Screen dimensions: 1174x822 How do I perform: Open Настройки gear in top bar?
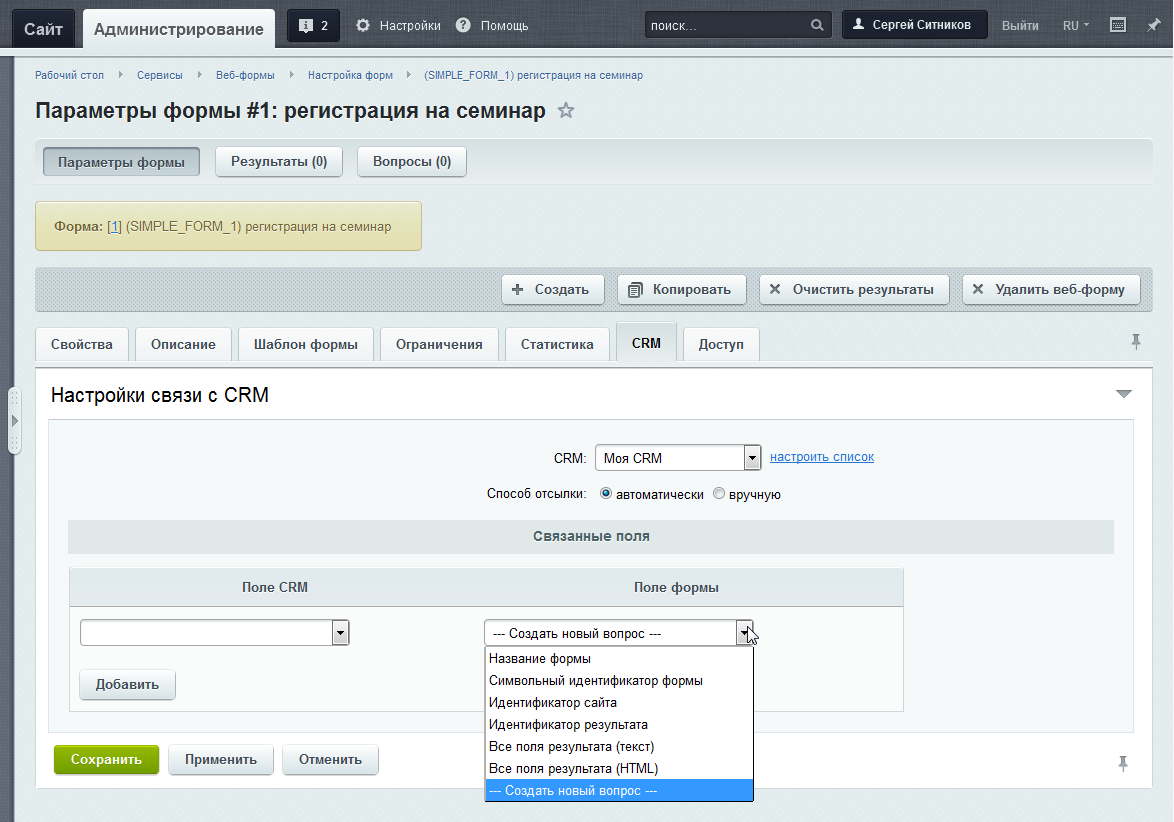363,26
